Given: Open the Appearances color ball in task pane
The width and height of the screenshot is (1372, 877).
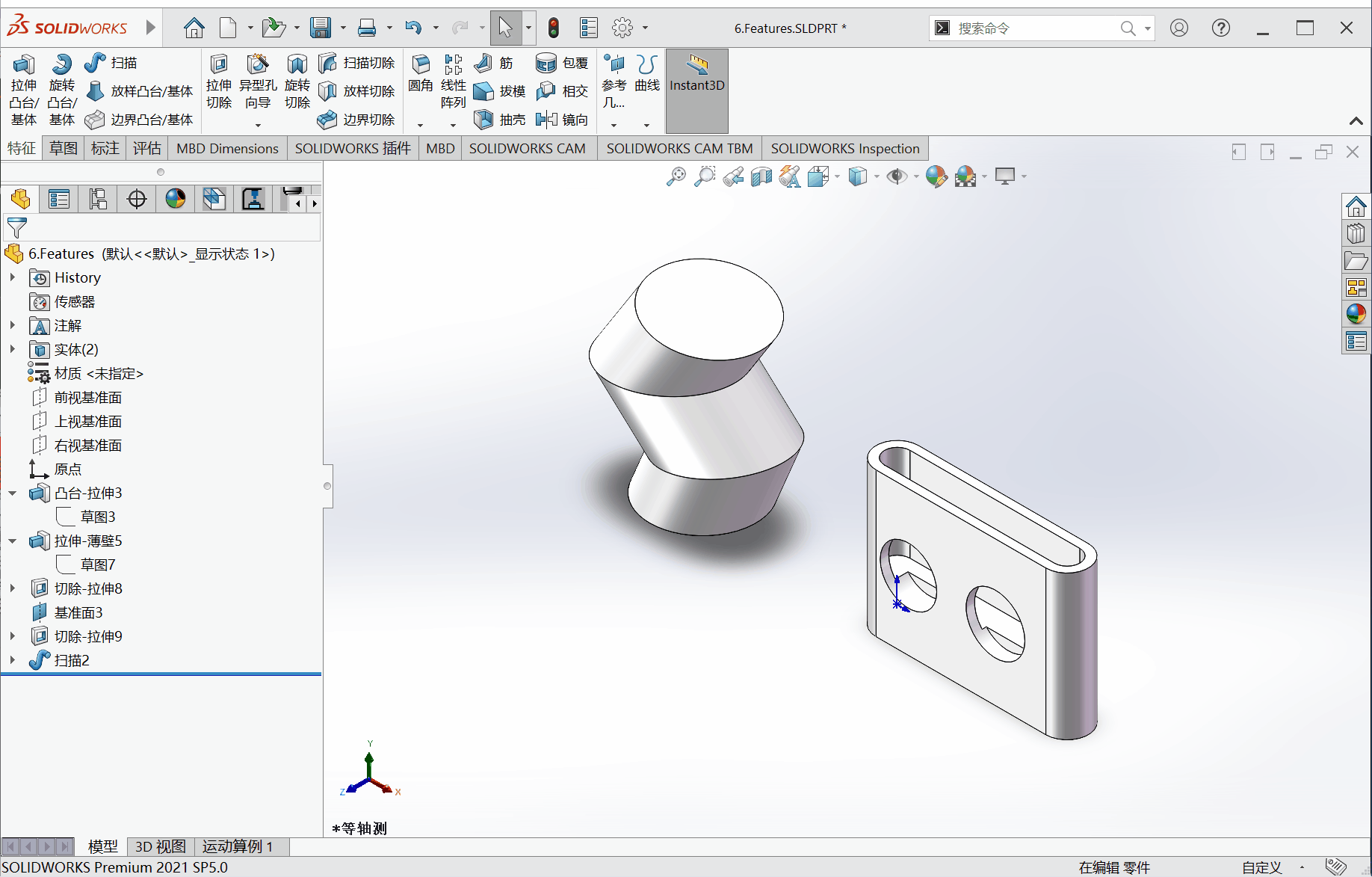Looking at the screenshot, I should (x=1356, y=314).
